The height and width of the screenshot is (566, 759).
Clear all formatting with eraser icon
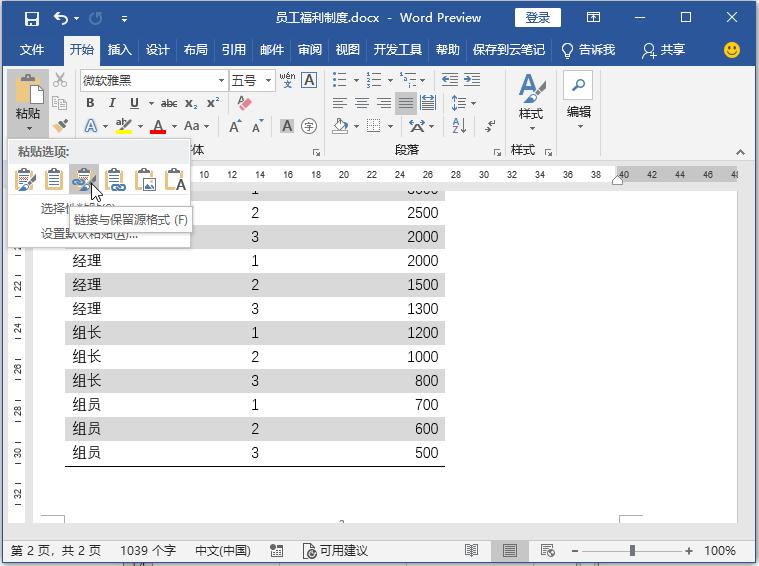point(245,103)
